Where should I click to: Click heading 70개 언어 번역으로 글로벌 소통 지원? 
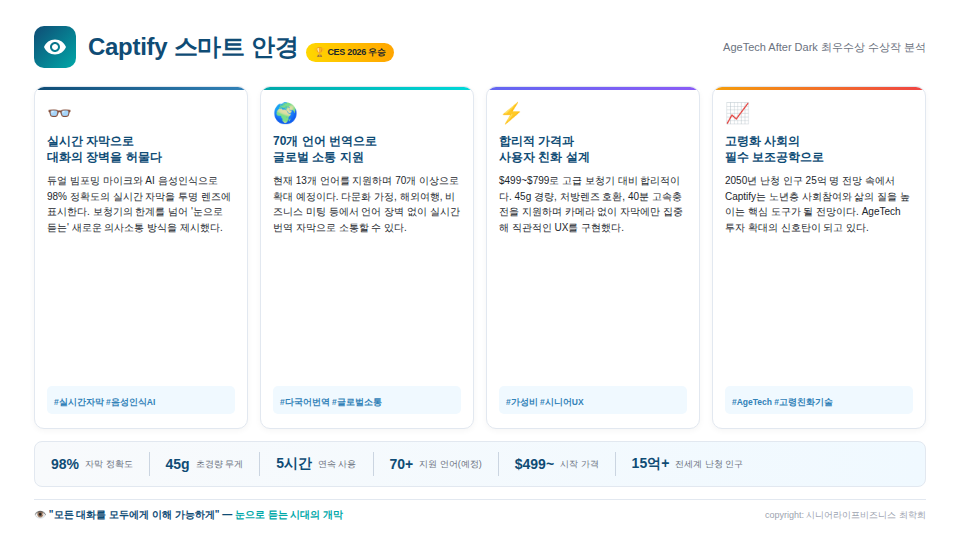point(324,149)
